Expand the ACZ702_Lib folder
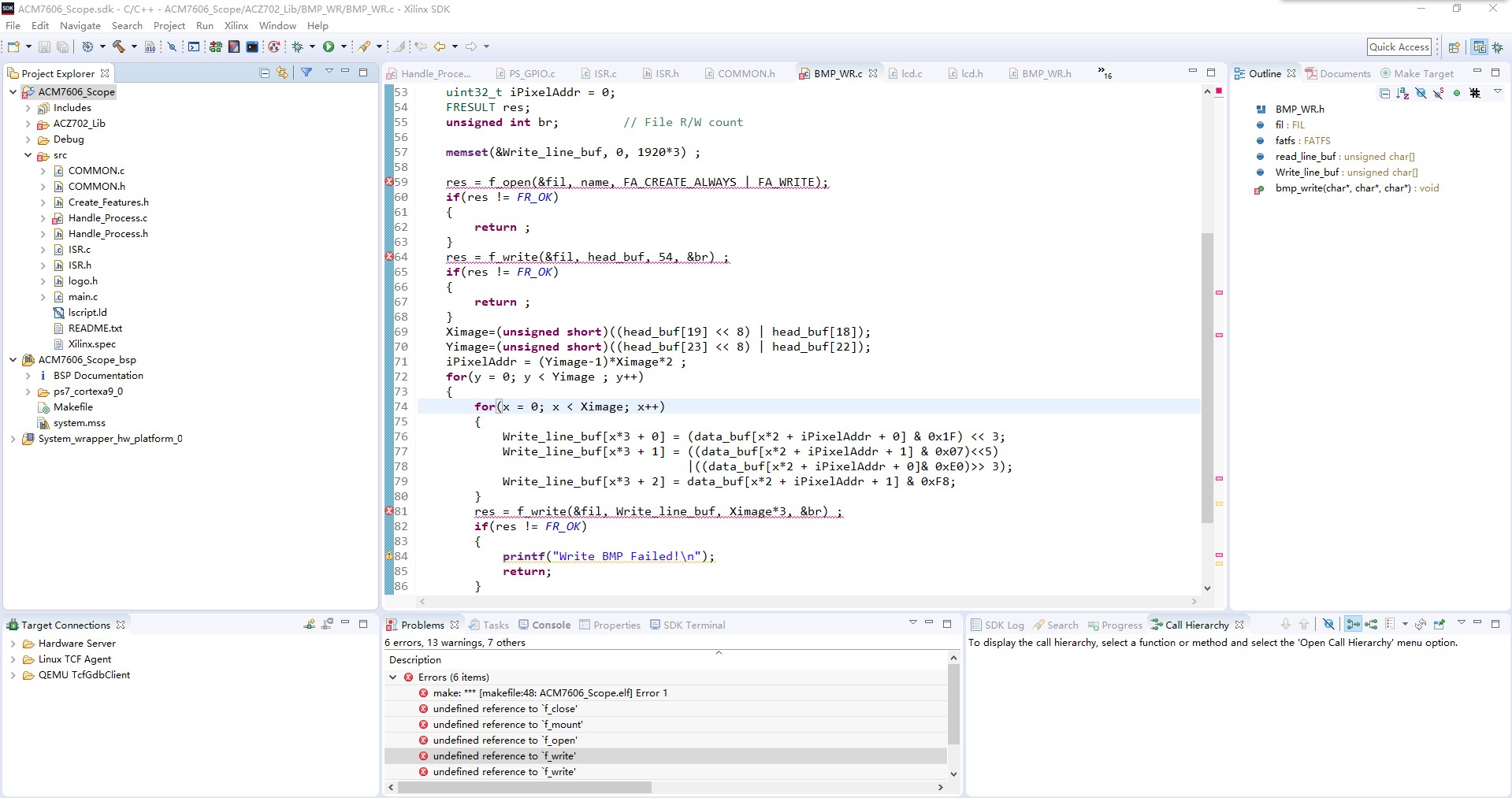Screen dimensions: 1512x798 [x=28, y=124]
